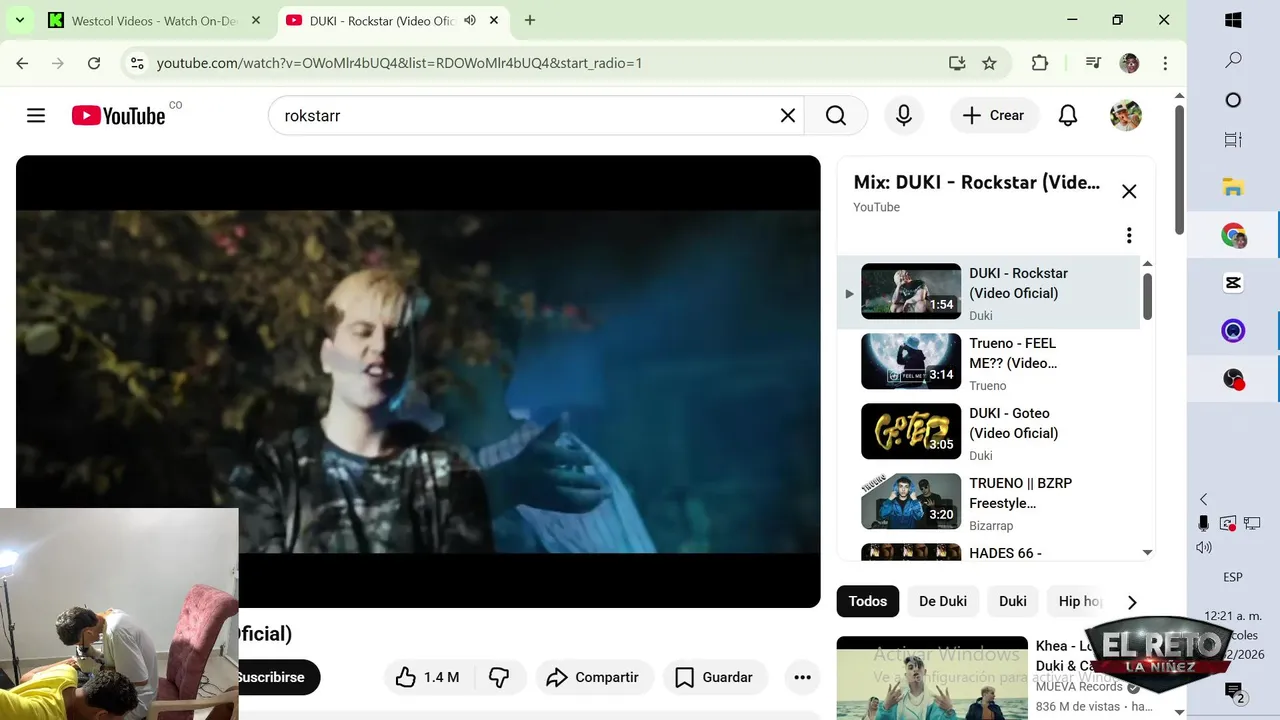Select currently playing DUKI - Rockstar playlist item
Image resolution: width=1280 pixels, height=720 pixels.
(x=988, y=293)
